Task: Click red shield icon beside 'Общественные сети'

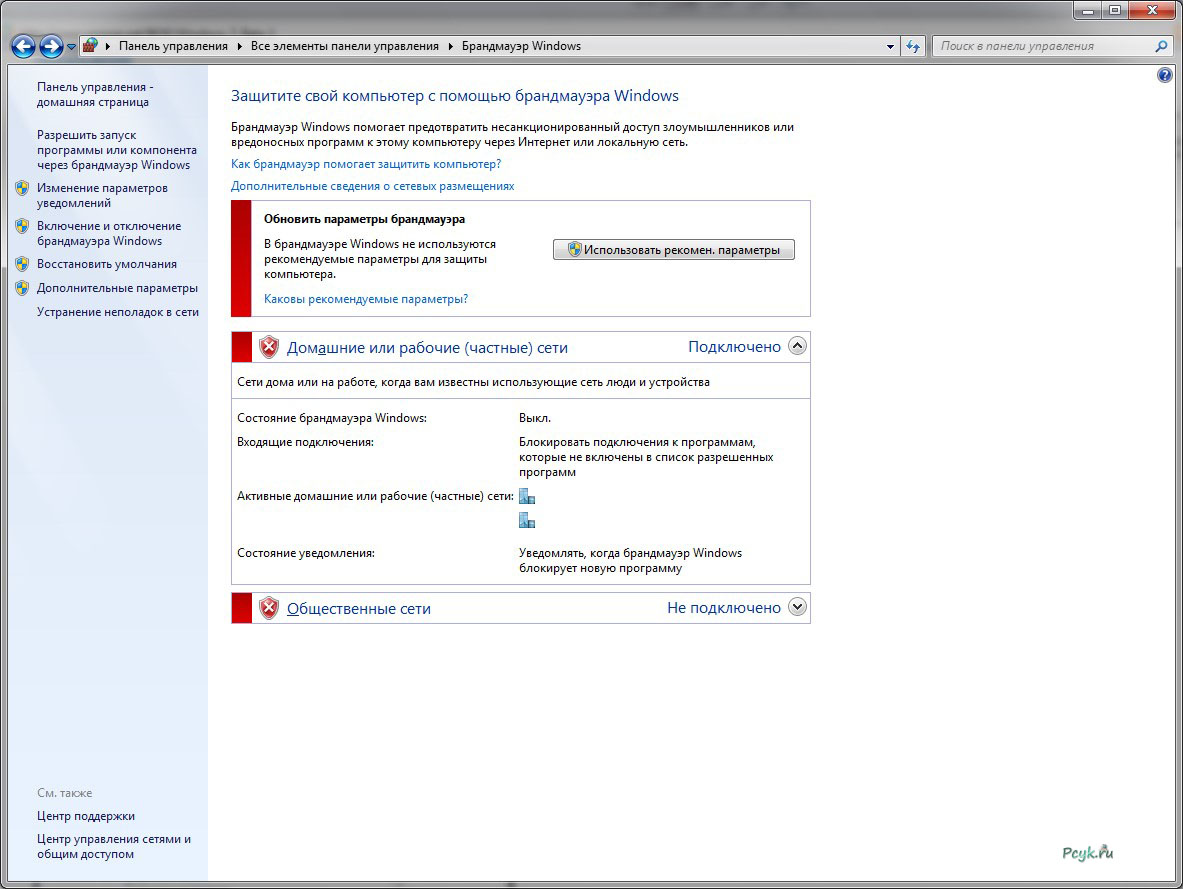Action: click(269, 608)
